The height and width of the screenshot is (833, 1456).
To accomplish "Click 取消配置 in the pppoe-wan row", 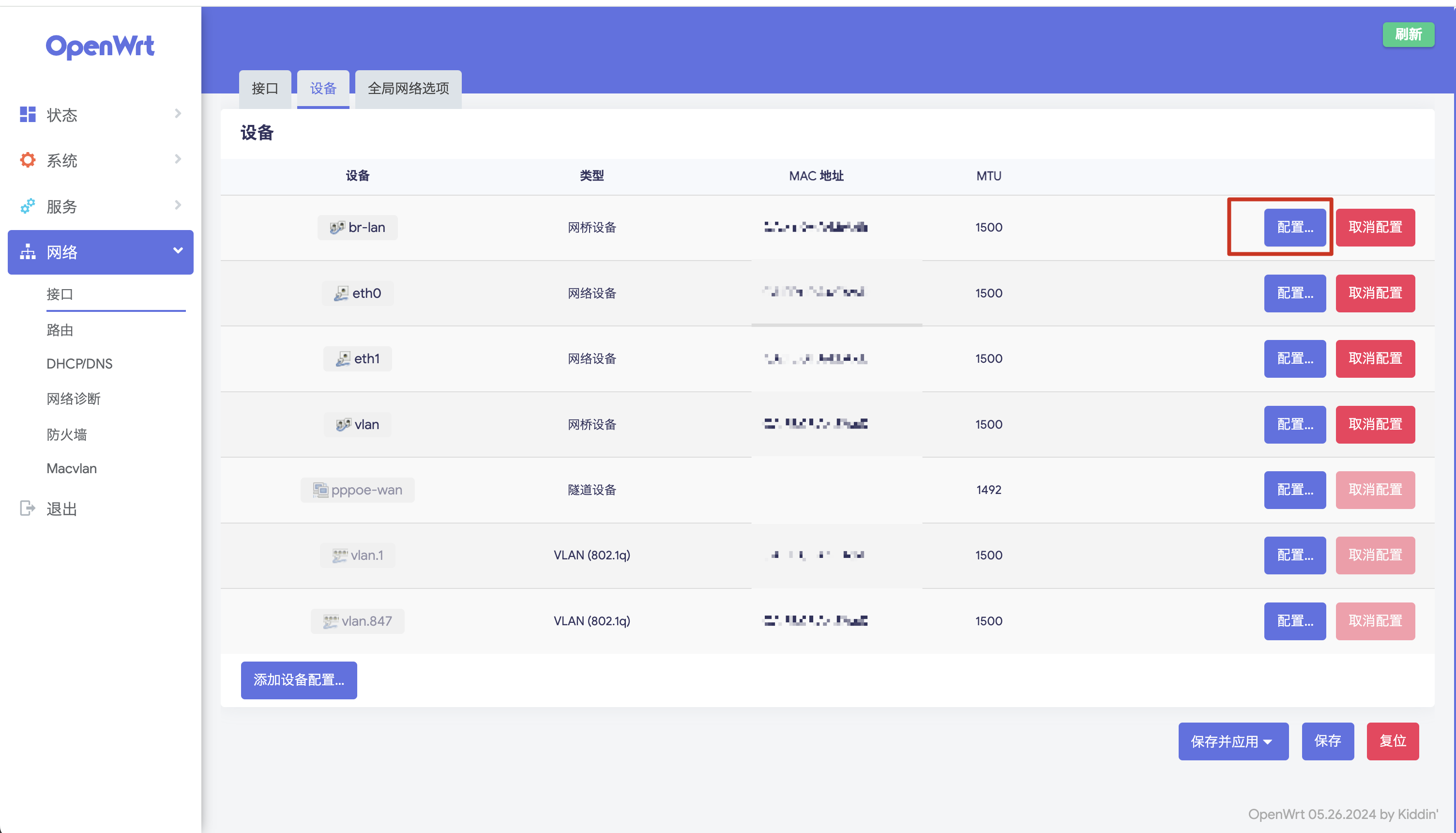I will 1375,490.
